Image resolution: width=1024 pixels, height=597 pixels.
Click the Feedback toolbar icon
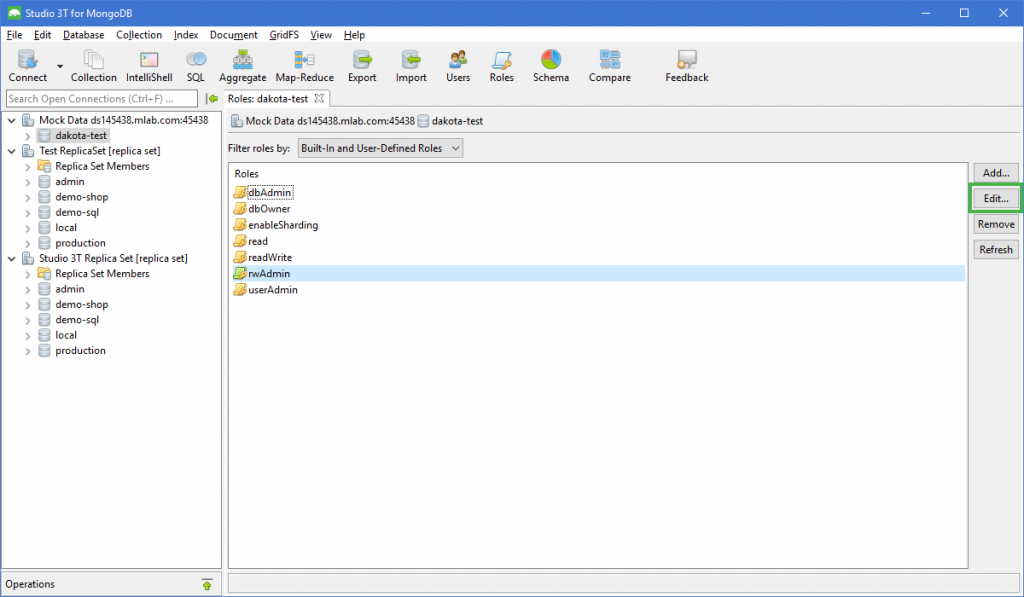click(x=686, y=66)
